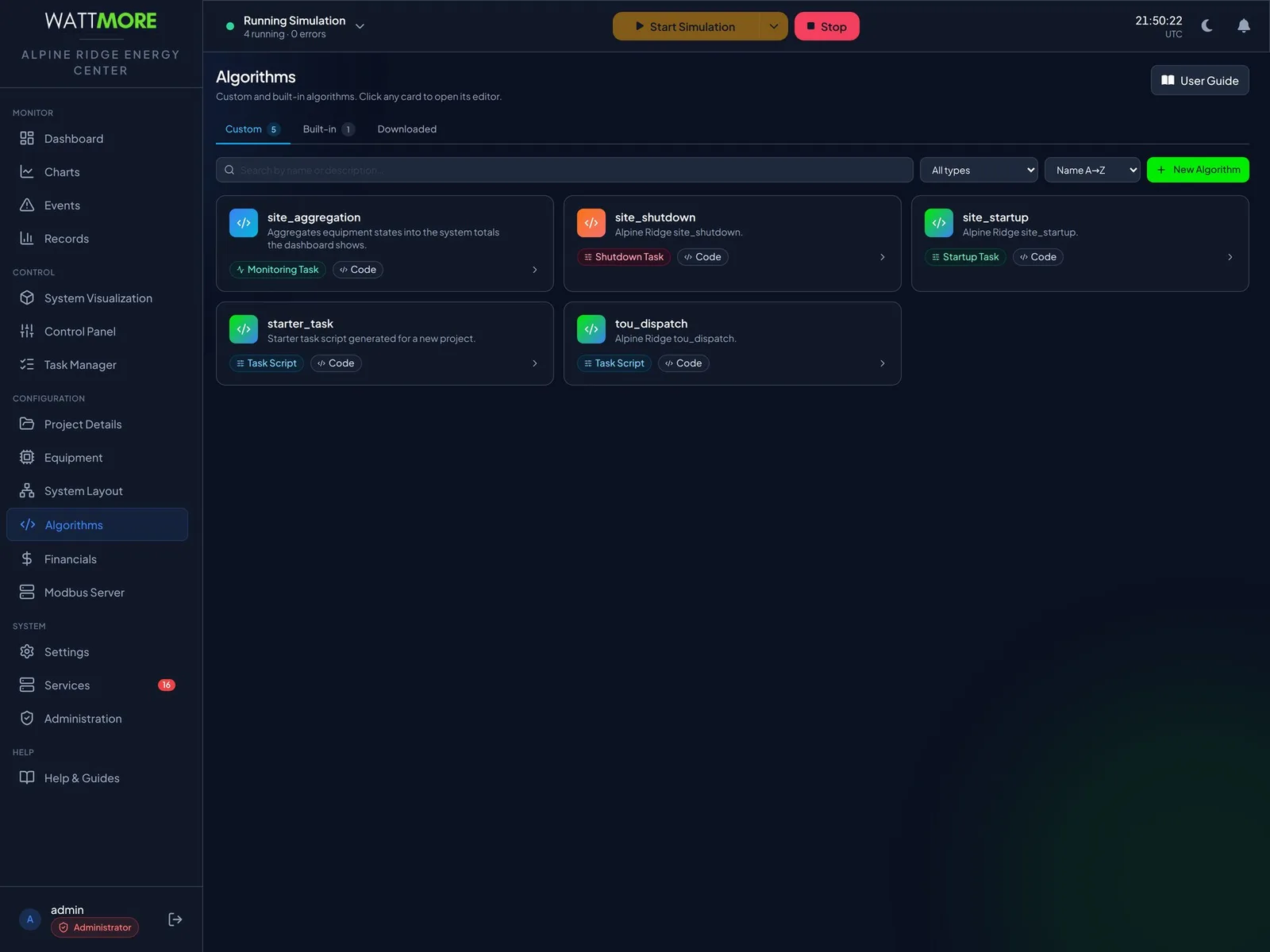Go to Dashboard in sidebar

97,139
